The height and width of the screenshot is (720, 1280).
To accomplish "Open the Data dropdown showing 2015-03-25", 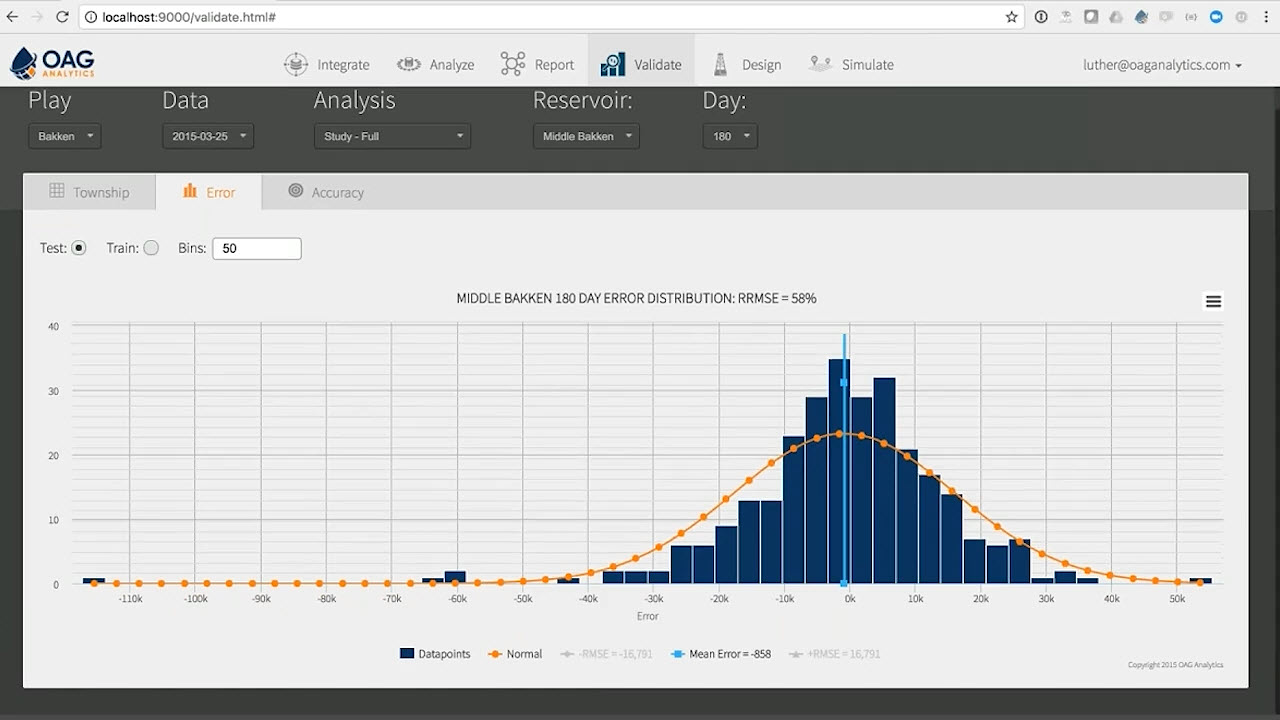I will point(208,136).
